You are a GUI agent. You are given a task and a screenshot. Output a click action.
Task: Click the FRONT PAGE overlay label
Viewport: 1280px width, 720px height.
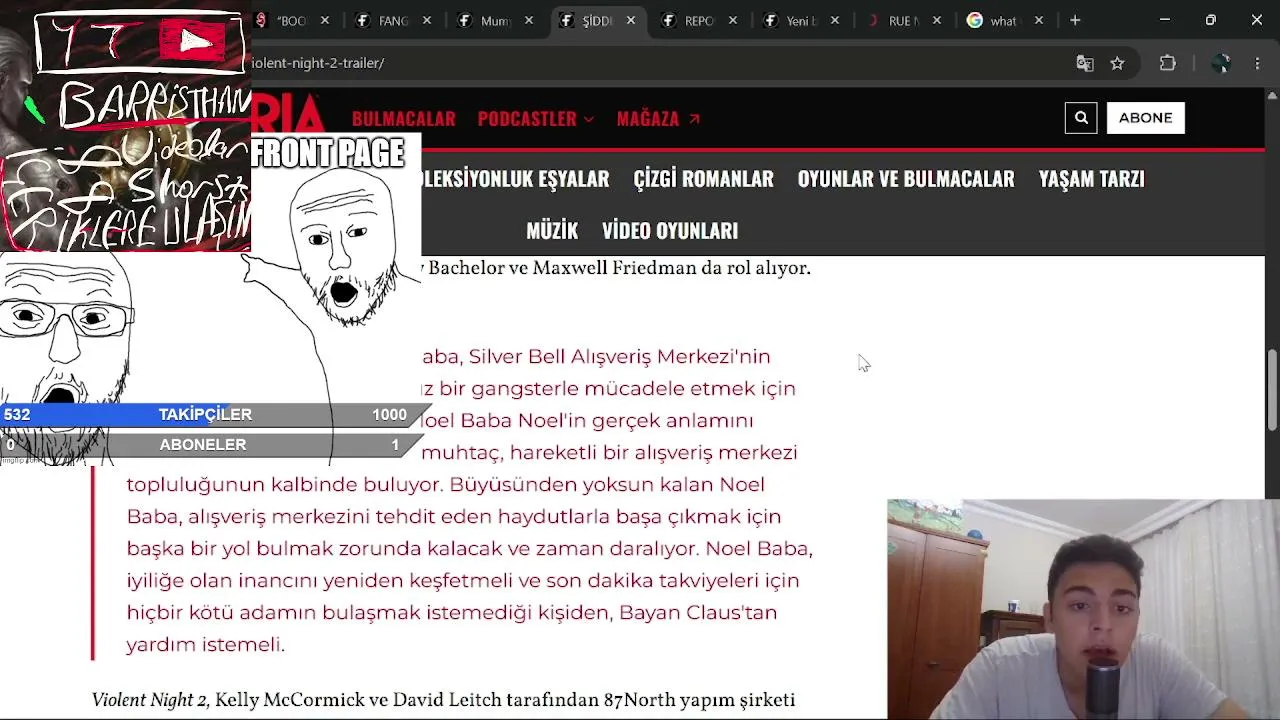click(x=327, y=153)
